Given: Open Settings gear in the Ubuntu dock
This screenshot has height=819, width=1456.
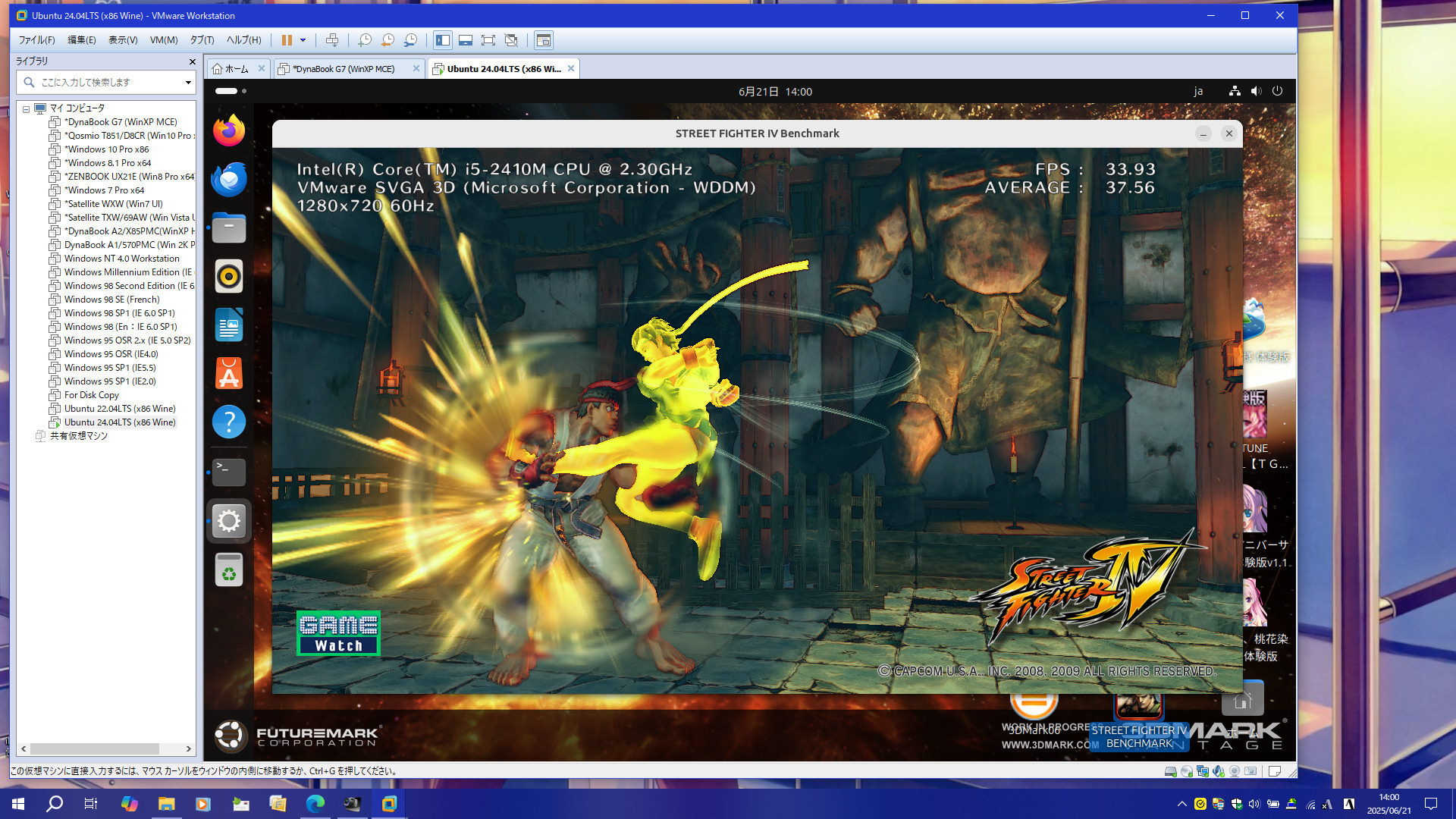Looking at the screenshot, I should [x=228, y=521].
